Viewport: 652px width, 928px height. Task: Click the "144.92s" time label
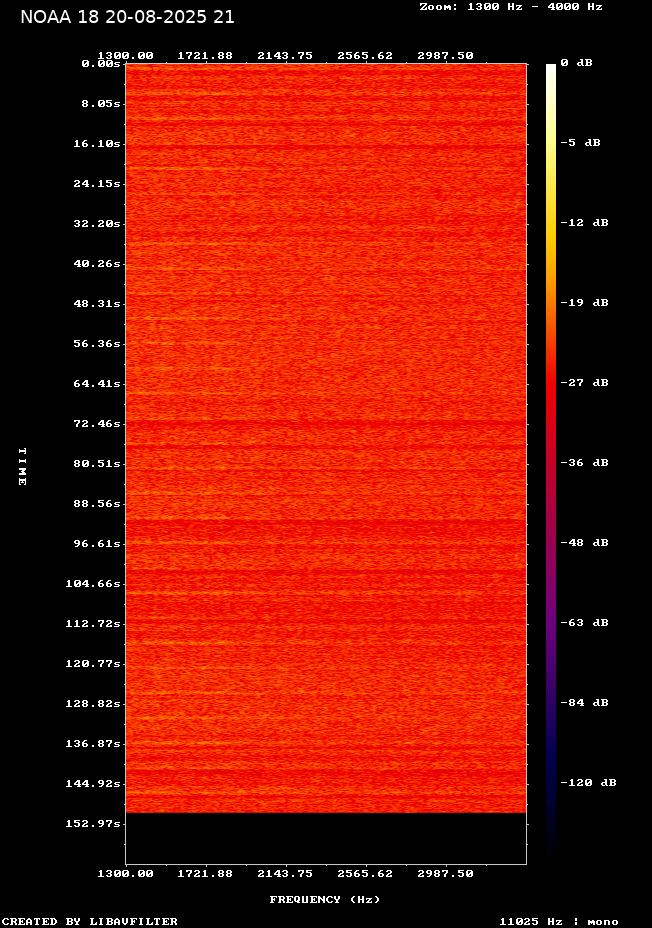[93, 784]
